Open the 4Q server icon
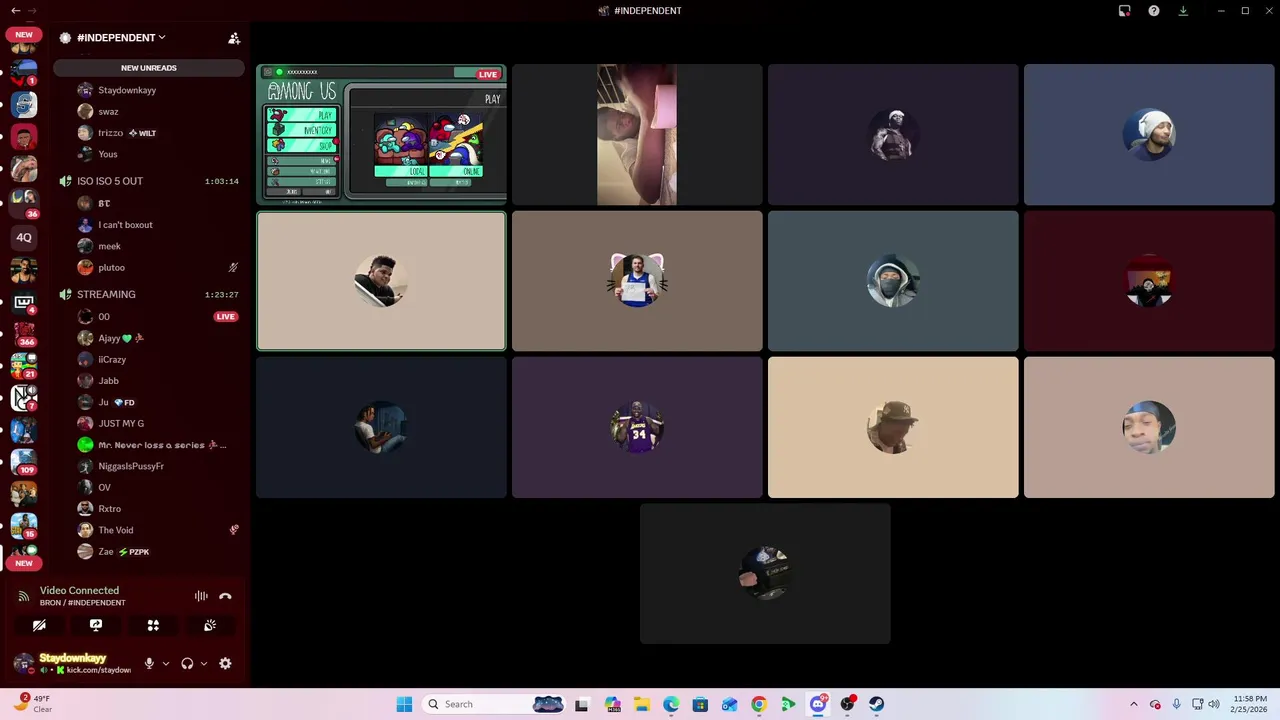The image size is (1280, 720). 24,238
